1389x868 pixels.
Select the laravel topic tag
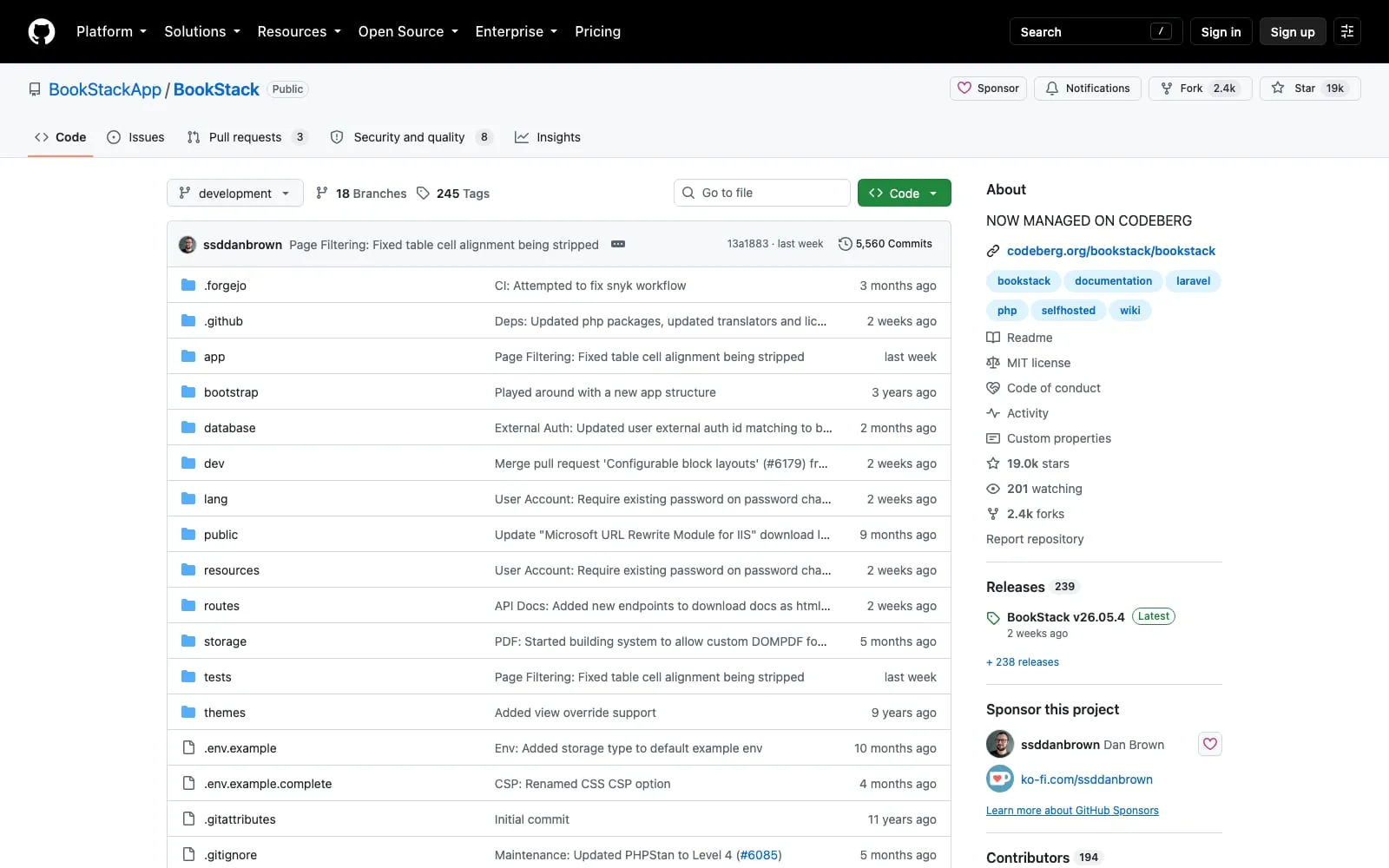point(1193,281)
